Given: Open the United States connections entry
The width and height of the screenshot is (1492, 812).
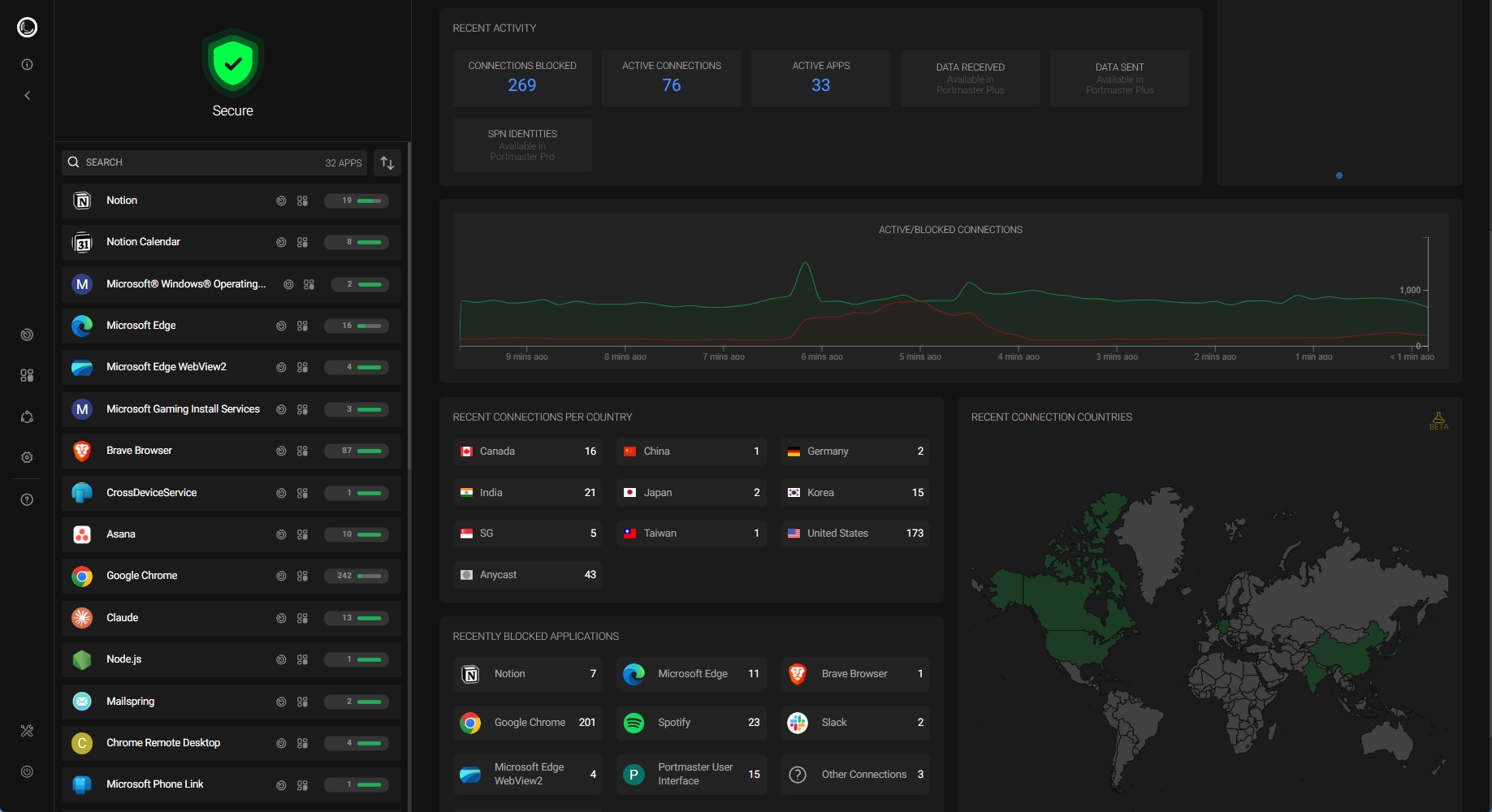Looking at the screenshot, I should click(x=854, y=533).
